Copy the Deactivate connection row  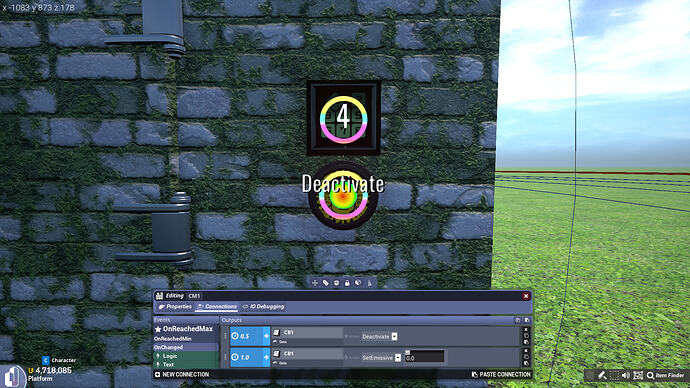click(x=526, y=336)
